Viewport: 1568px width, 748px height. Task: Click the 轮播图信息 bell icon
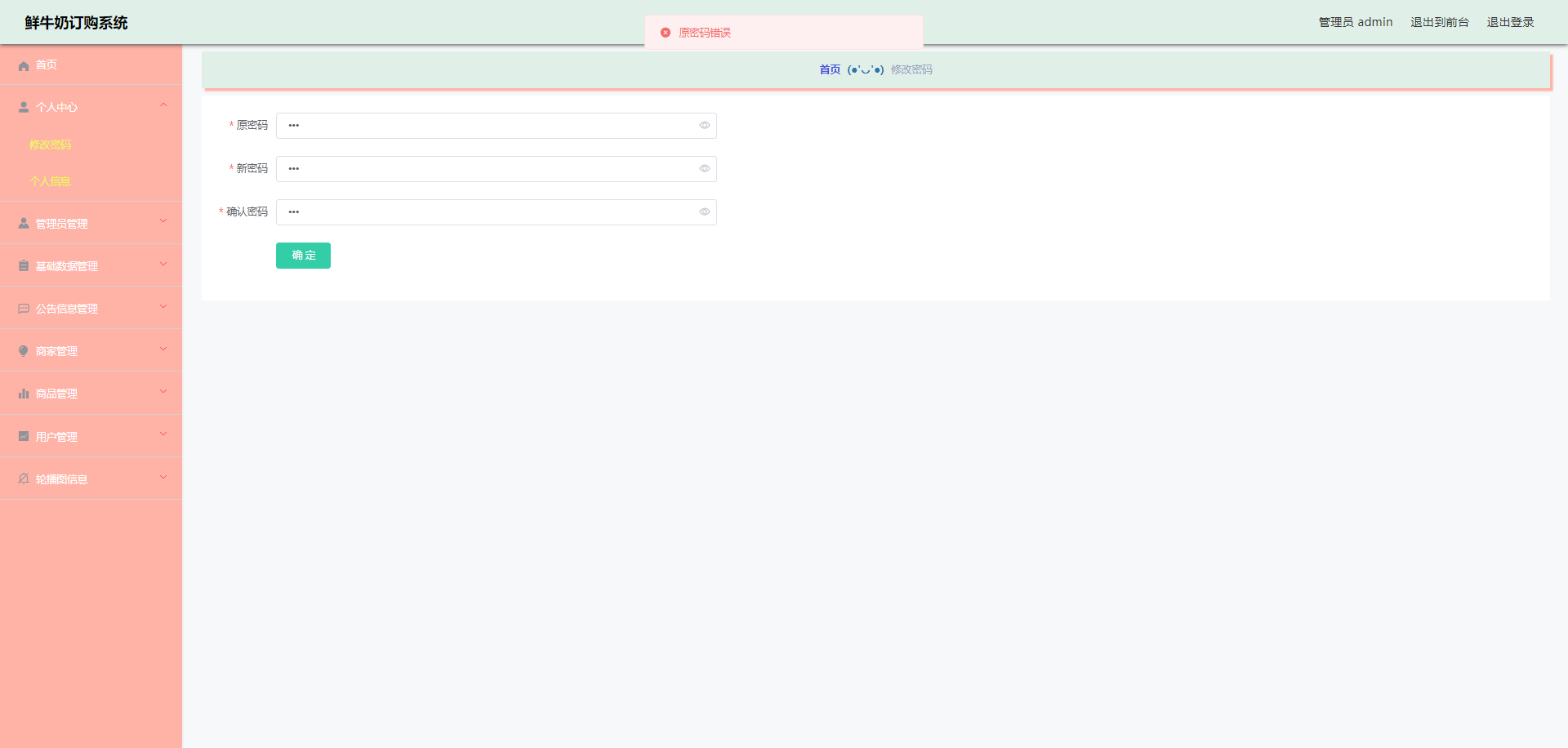point(24,479)
